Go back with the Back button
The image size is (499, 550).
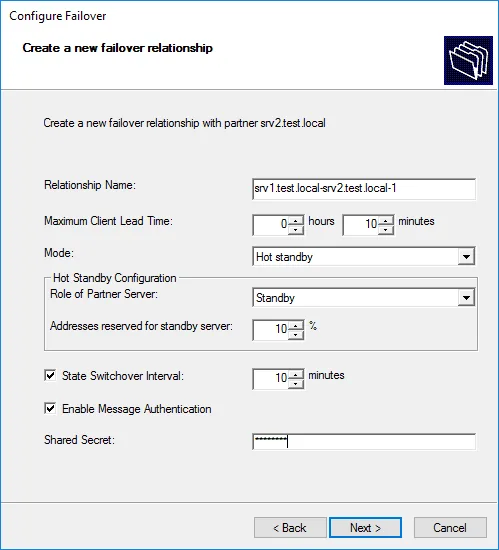point(290,527)
